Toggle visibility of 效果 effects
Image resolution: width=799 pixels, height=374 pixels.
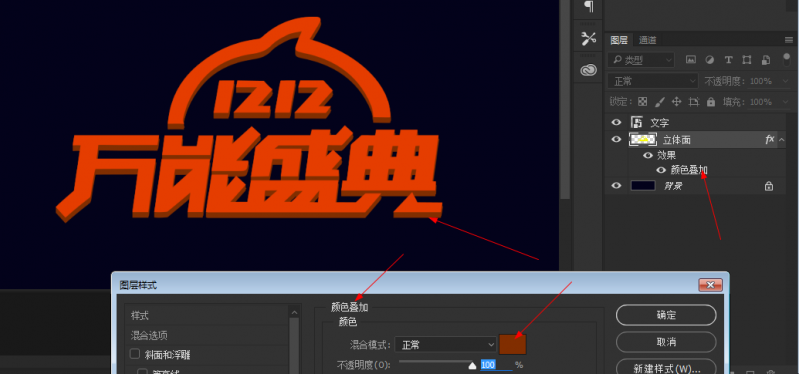tap(648, 155)
